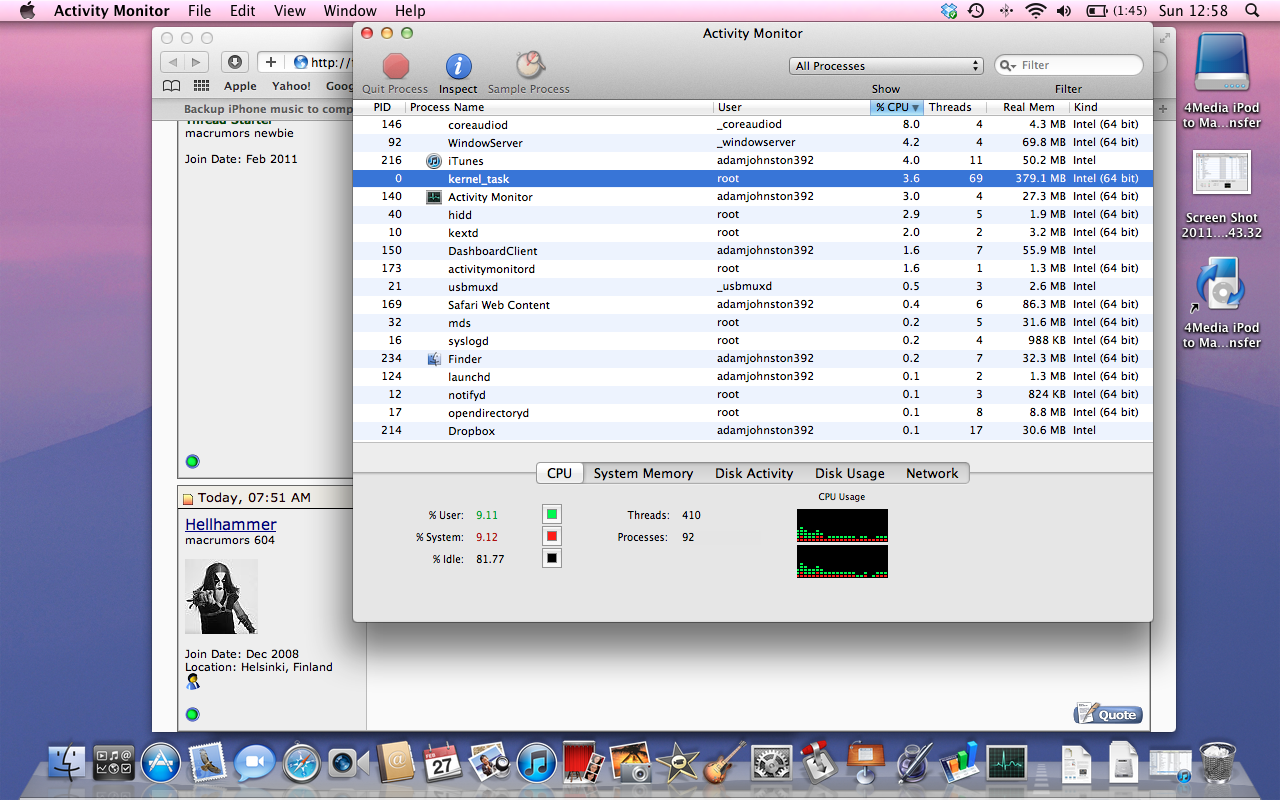
Task: Click the Inspect info icon
Action: 458,66
